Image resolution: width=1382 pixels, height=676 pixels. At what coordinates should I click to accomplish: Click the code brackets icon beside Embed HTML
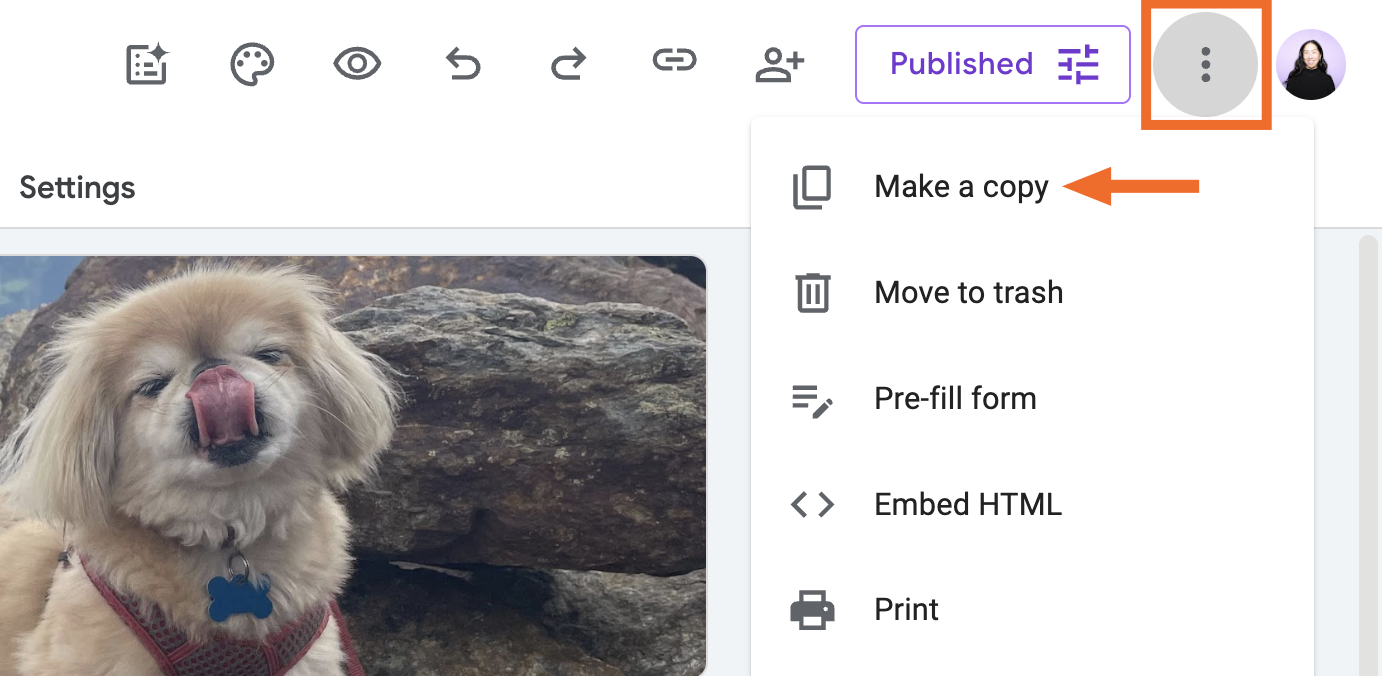coord(812,505)
